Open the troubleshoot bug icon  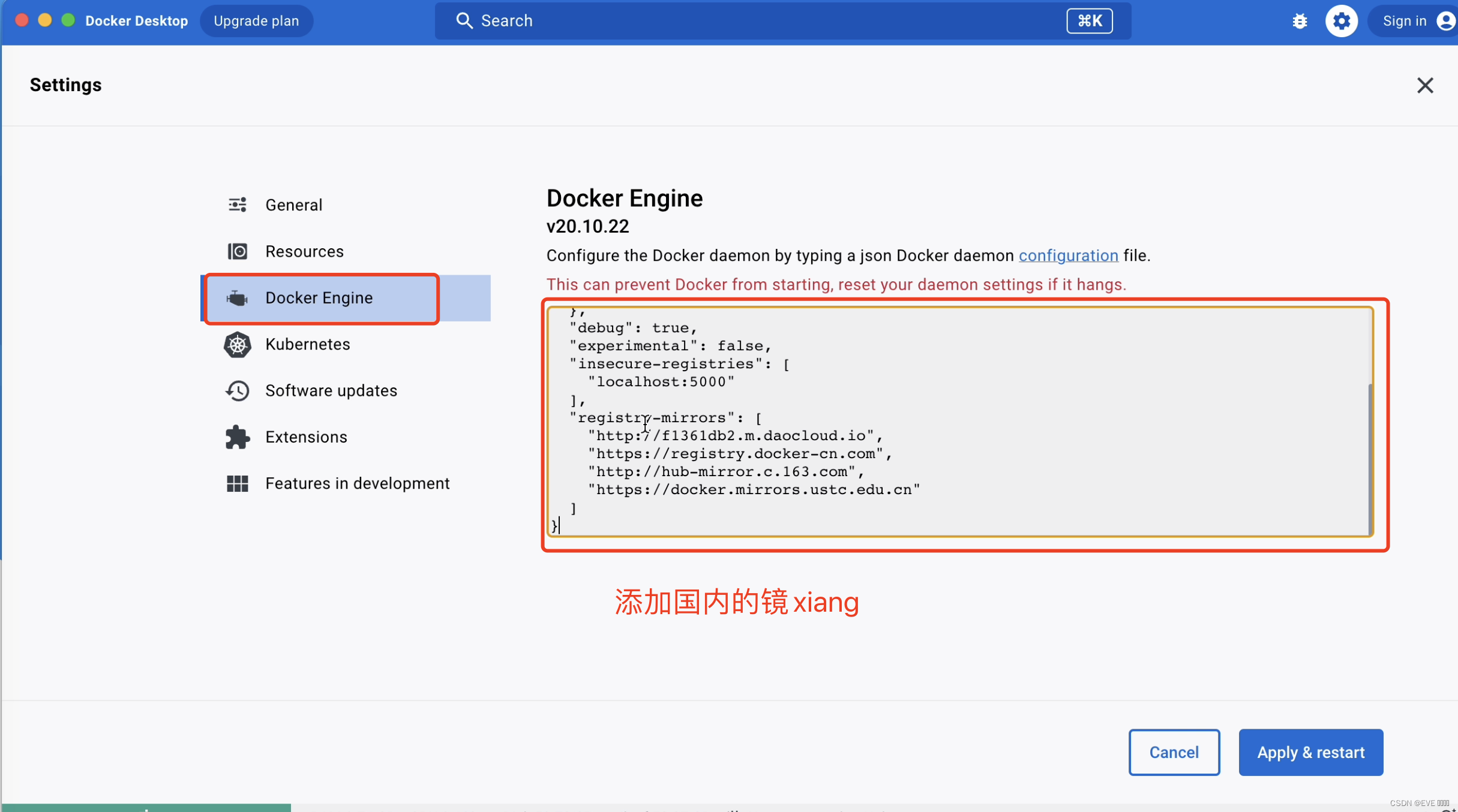pos(1299,22)
